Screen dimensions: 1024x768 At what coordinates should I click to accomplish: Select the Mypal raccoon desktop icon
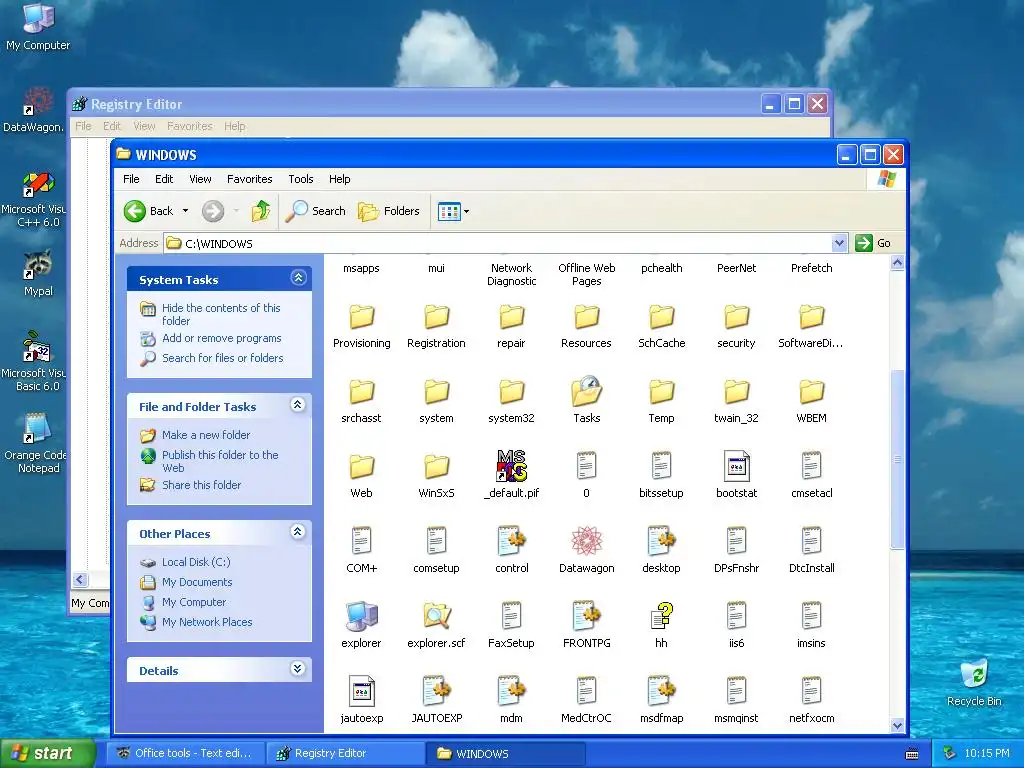point(38,273)
